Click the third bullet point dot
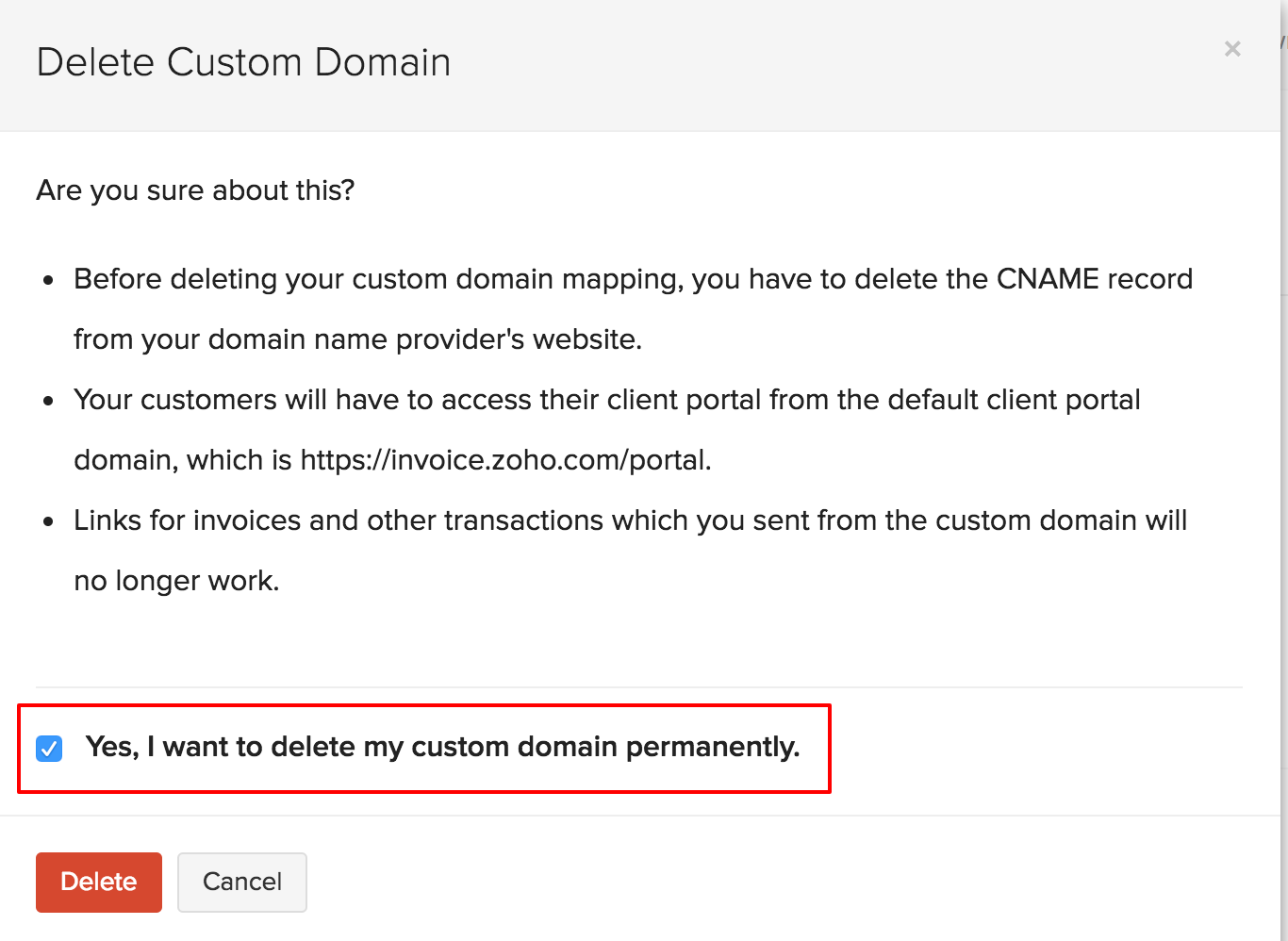 (49, 522)
